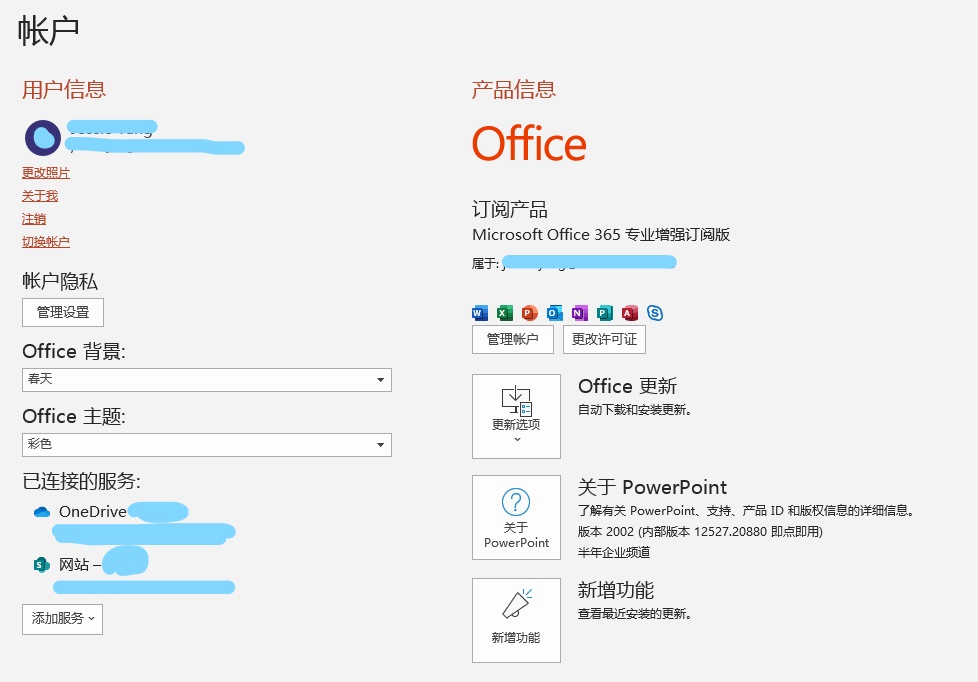
Task: Click the PowerPoint app icon in product list
Action: pos(530,313)
